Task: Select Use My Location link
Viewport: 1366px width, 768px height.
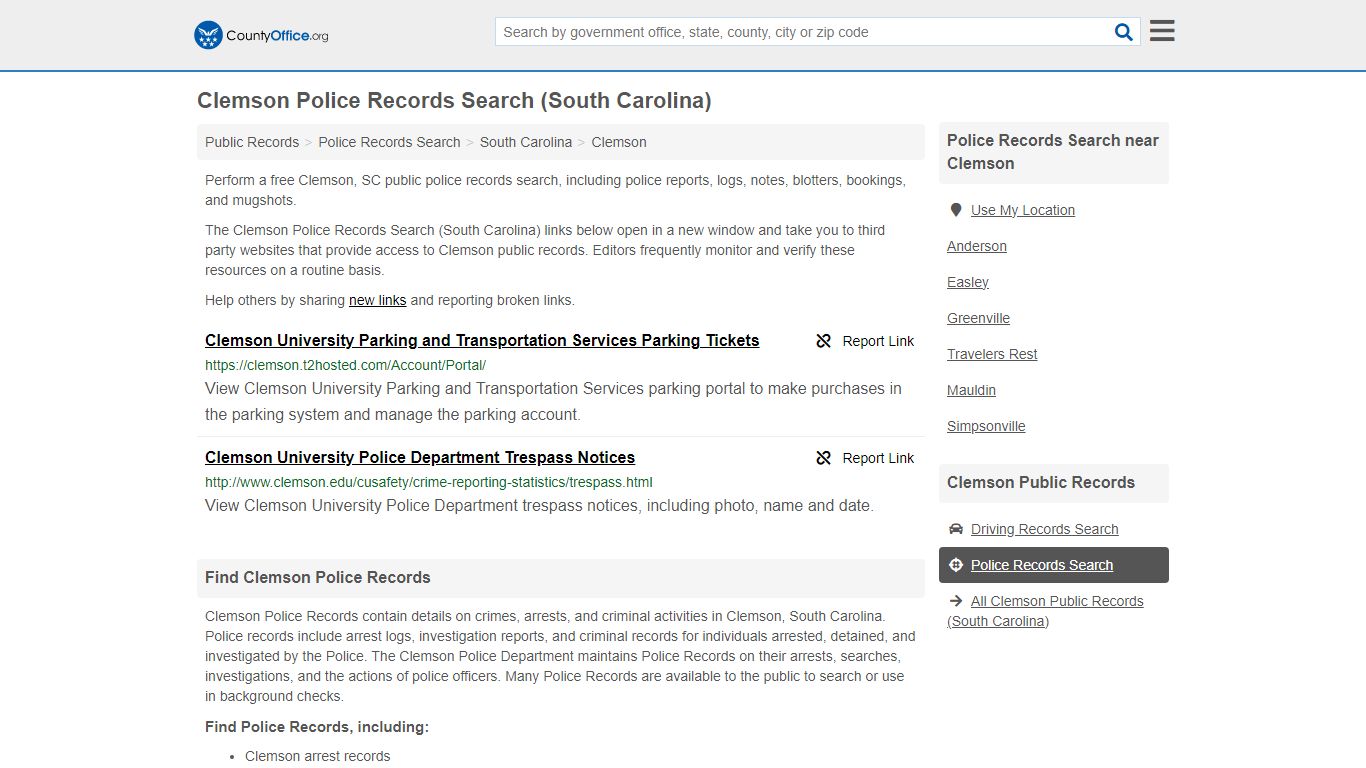Action: click(x=1023, y=210)
